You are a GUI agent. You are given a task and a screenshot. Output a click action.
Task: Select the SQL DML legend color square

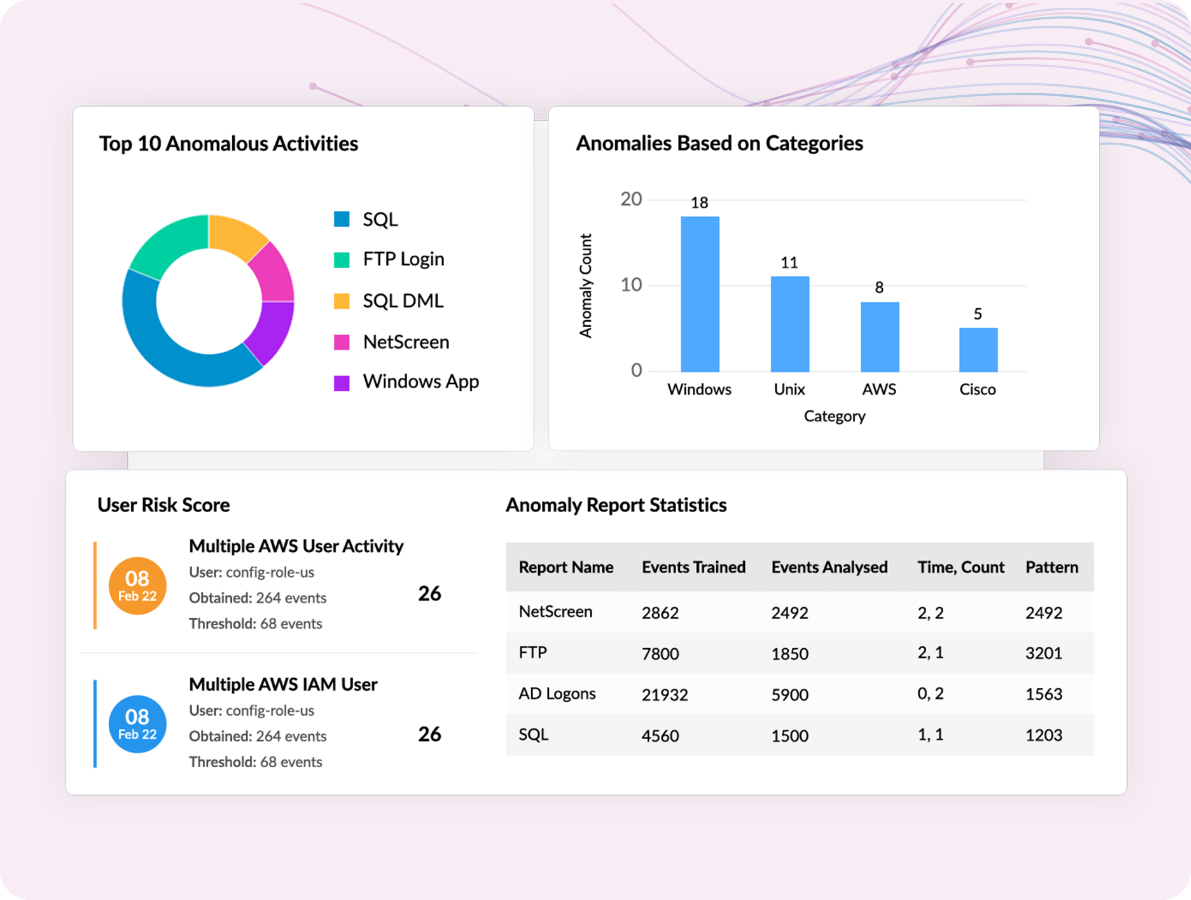point(341,300)
